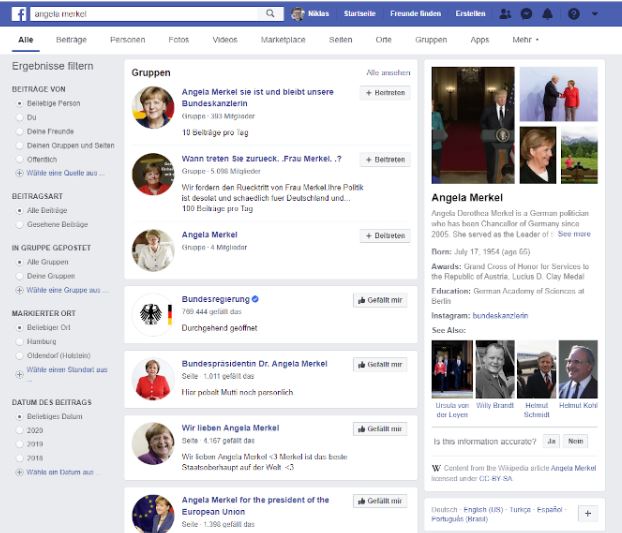
Task: Click the search magnifier icon
Action: coord(270,13)
